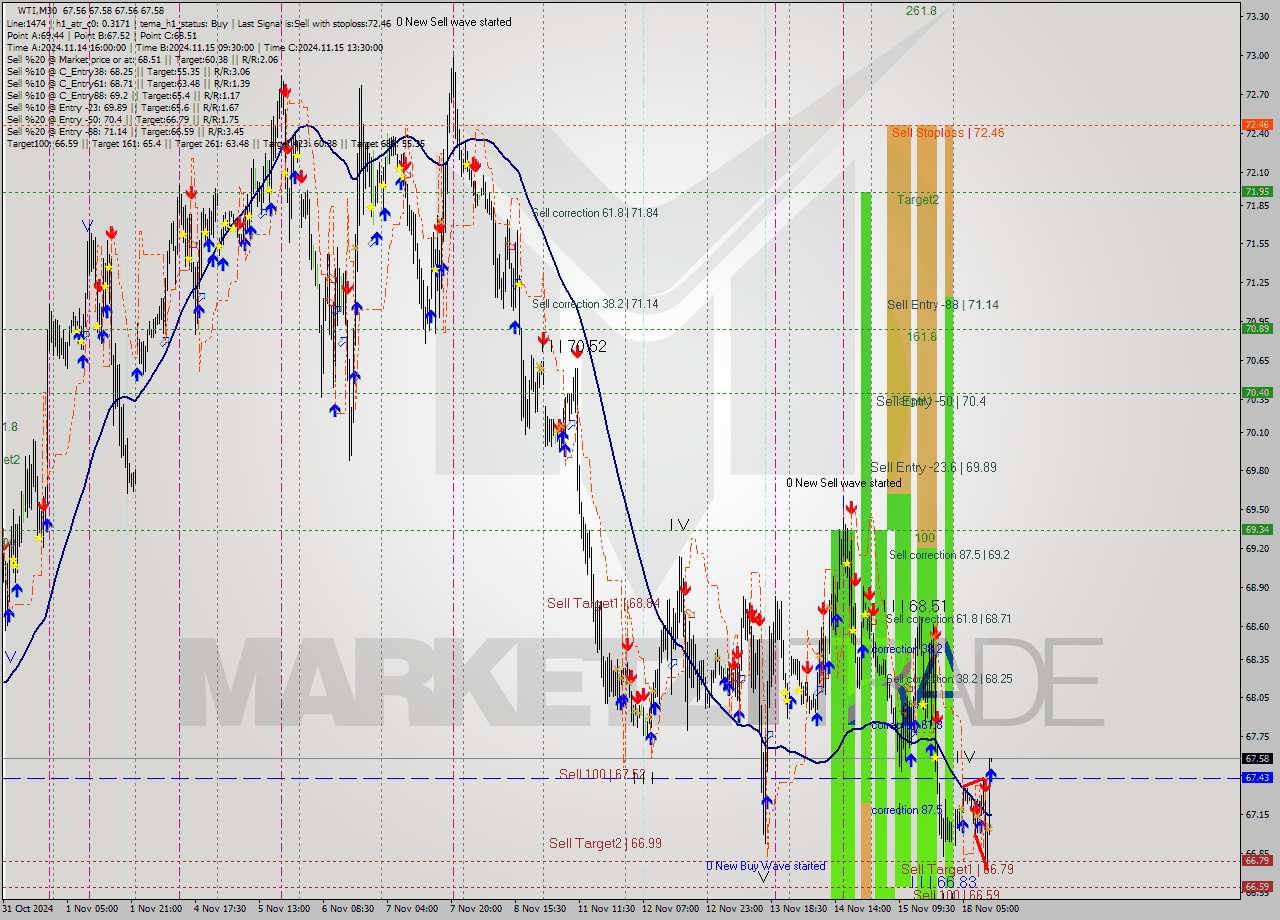The height and width of the screenshot is (920, 1280).
Task: Click 'Sell %10 @ C_Entry61: 68.71' line
Action: point(128,83)
